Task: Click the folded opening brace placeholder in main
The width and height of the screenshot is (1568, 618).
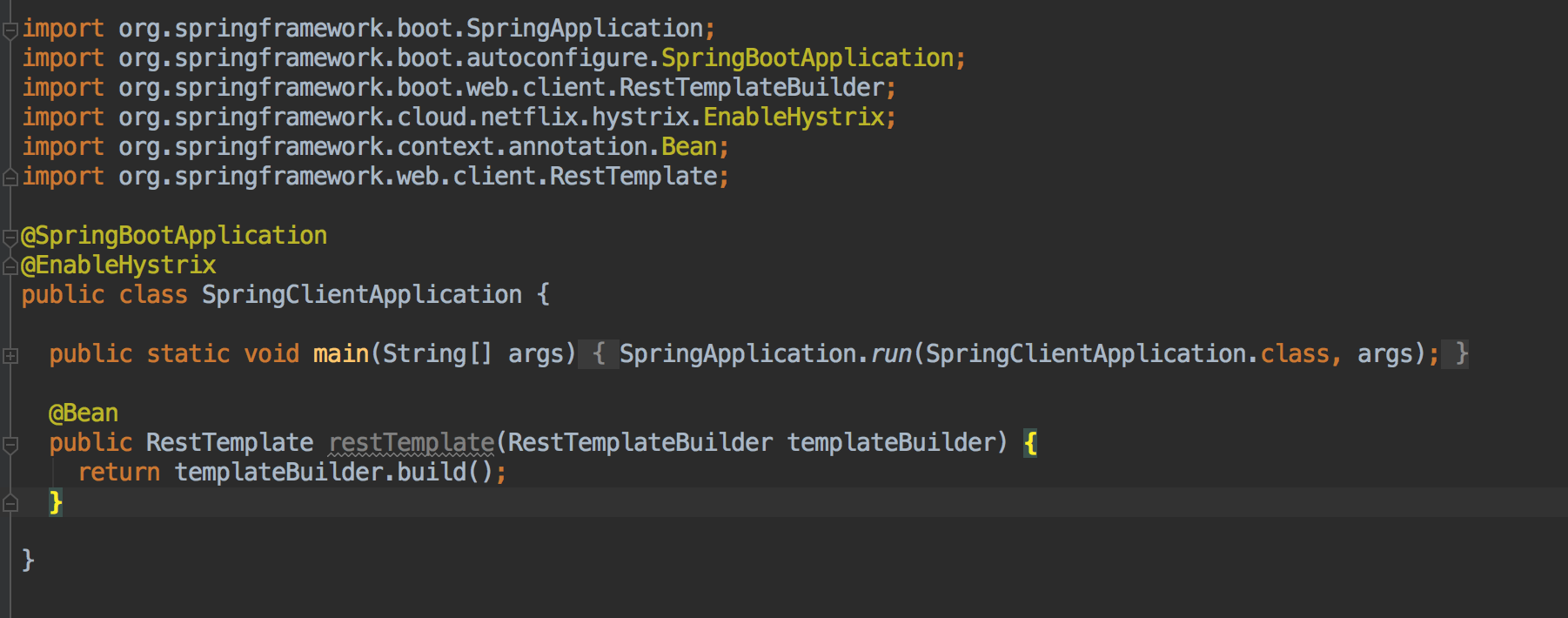Action: [x=598, y=354]
